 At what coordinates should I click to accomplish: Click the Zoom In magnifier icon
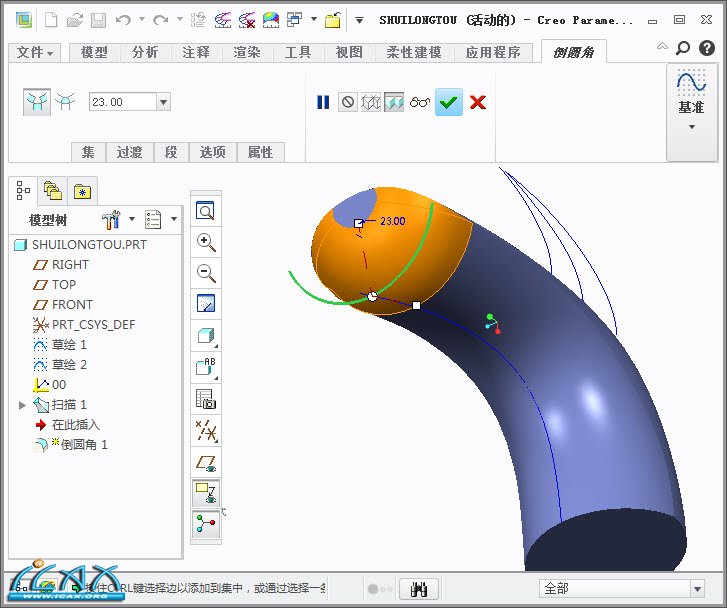coord(206,242)
